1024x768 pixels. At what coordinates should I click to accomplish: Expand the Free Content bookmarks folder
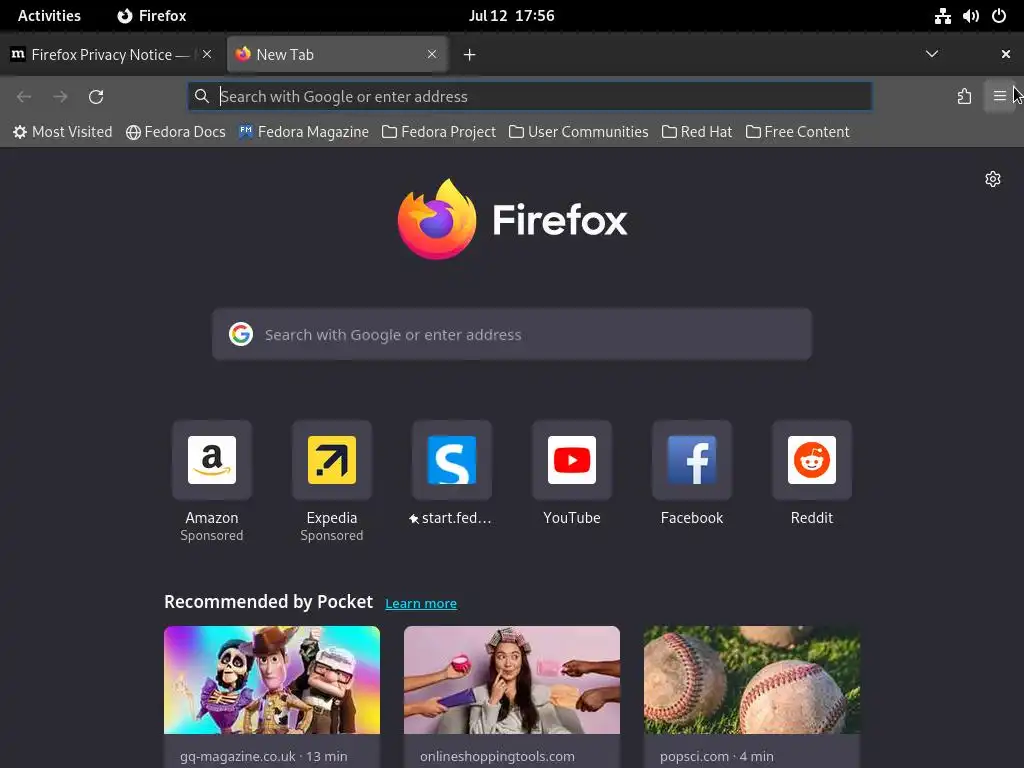(797, 132)
